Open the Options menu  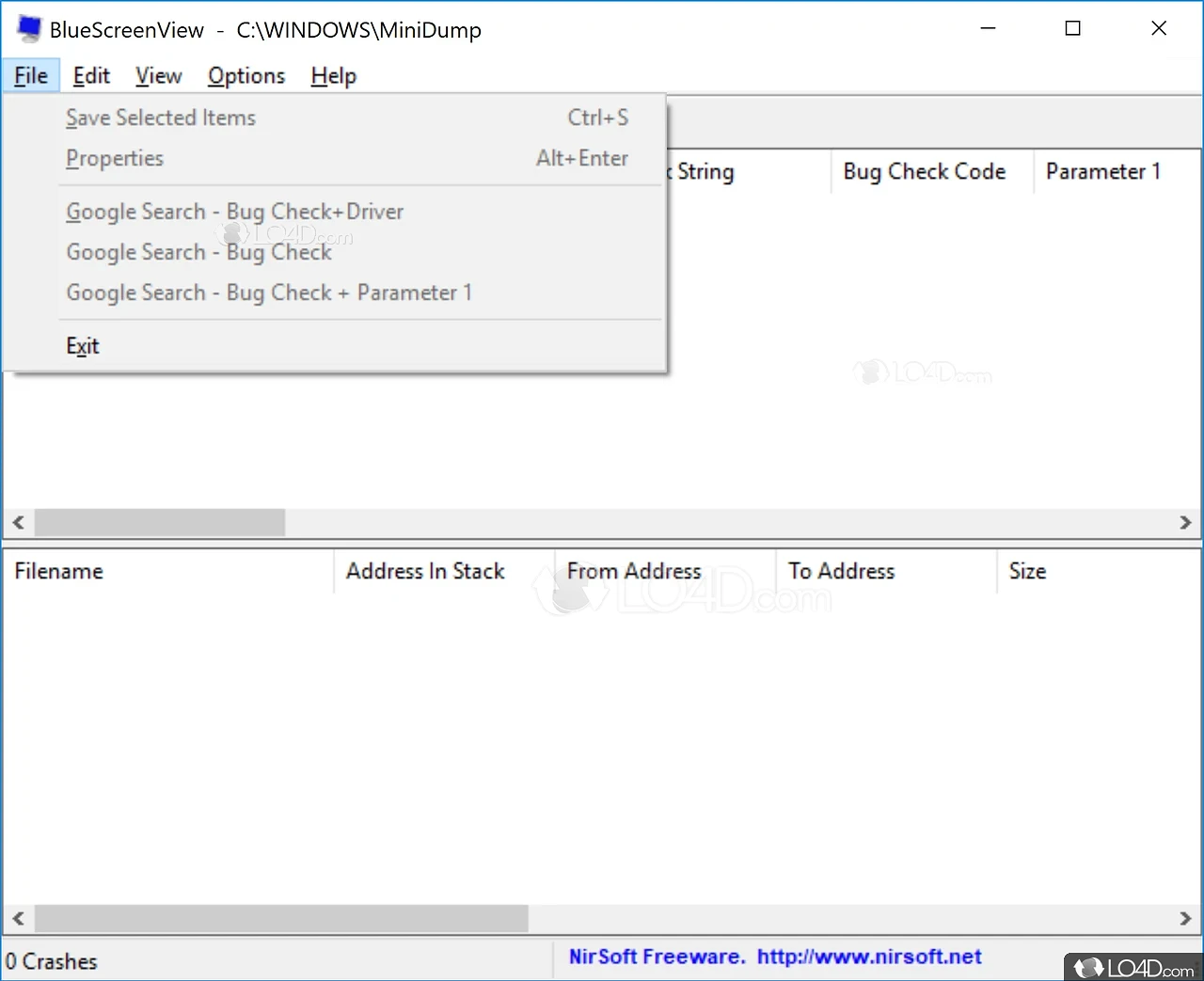246,75
